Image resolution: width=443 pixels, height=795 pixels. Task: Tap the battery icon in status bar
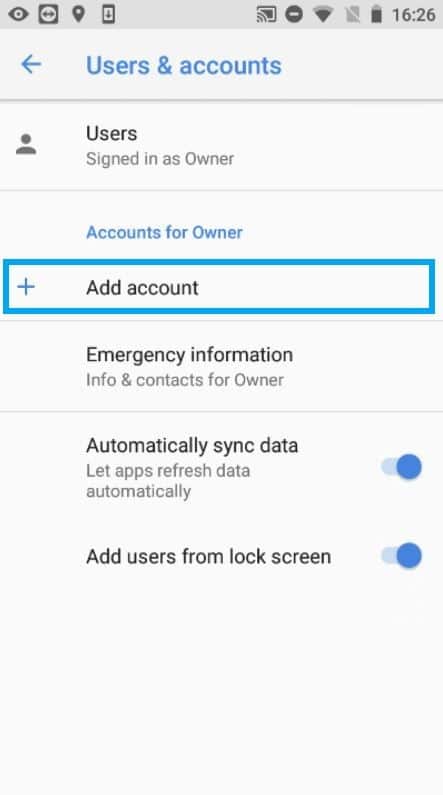(376, 15)
